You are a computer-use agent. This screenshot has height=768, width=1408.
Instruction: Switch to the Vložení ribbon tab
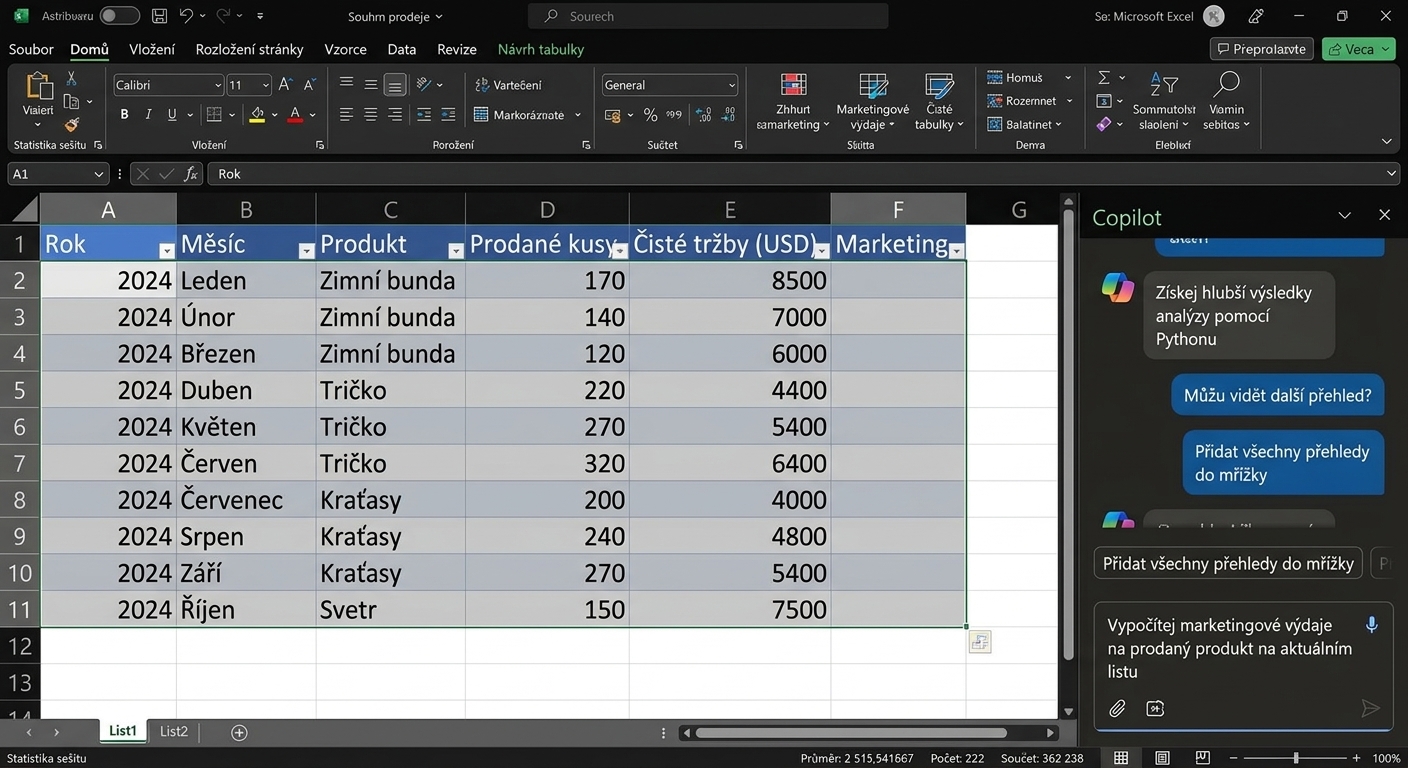(152, 49)
